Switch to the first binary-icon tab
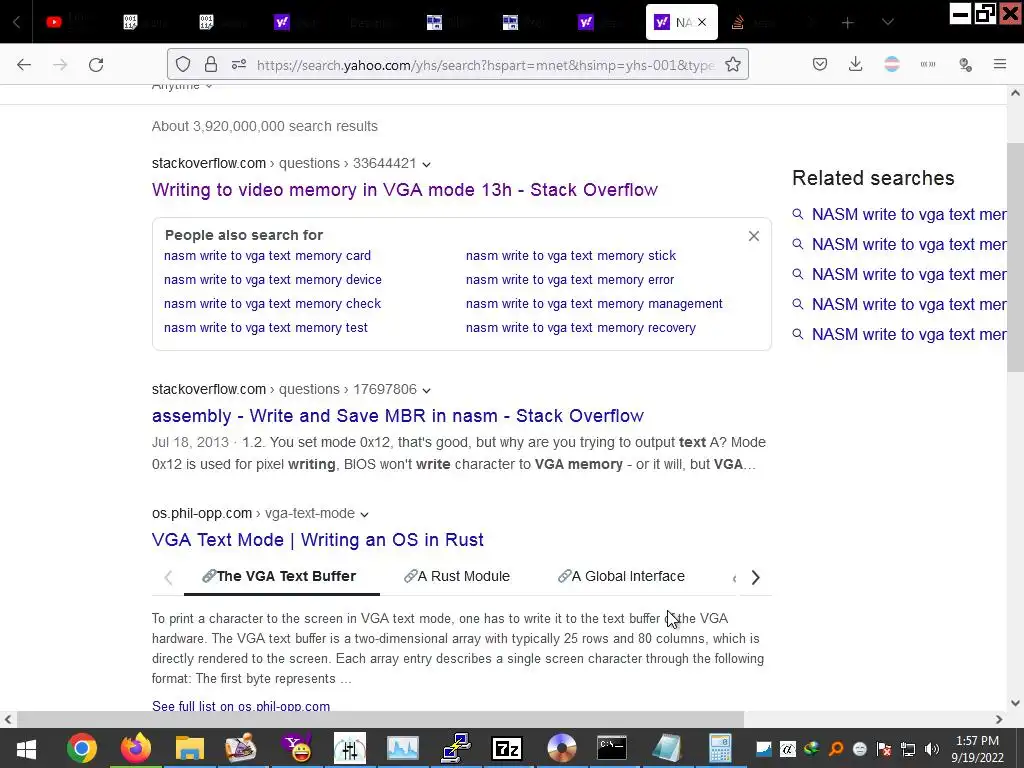This screenshot has height=768, width=1024. pyautogui.click(x=131, y=22)
